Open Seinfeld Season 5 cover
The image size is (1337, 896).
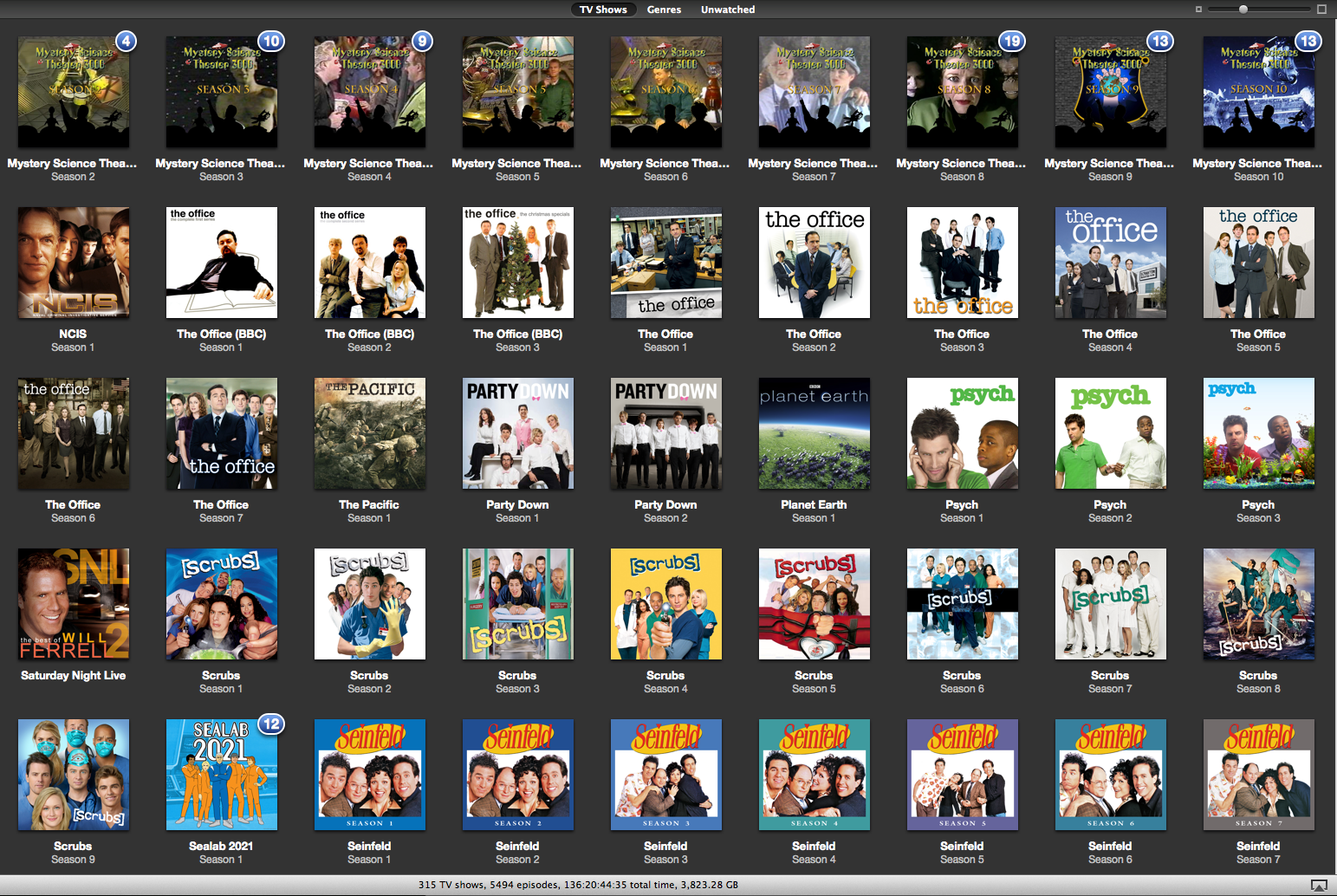pyautogui.click(x=963, y=775)
